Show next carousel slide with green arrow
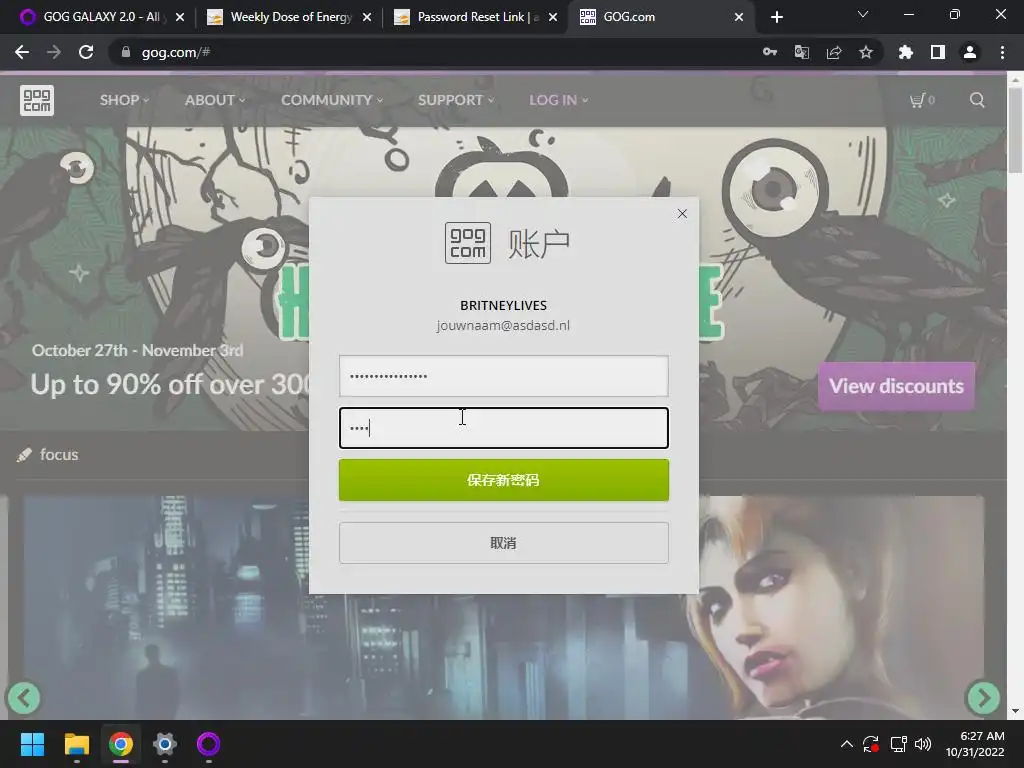1024x768 pixels. coord(983,698)
